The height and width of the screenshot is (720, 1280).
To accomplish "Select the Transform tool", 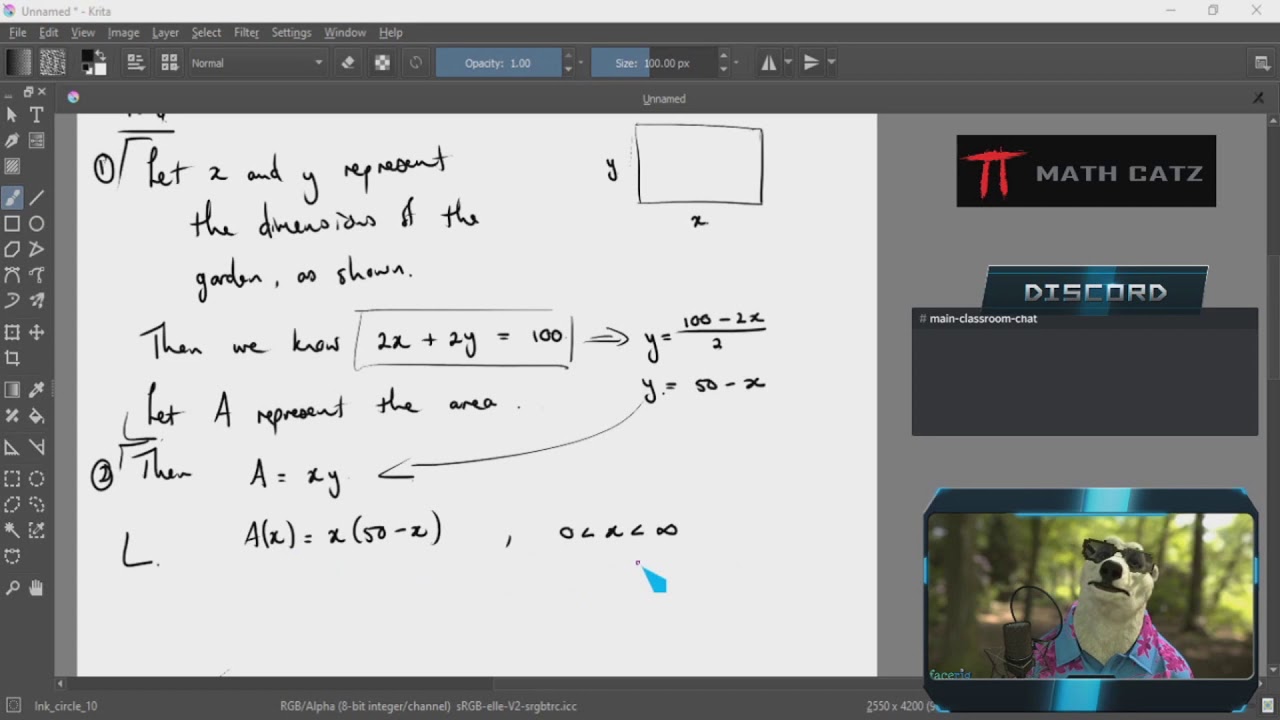I will (12, 332).
